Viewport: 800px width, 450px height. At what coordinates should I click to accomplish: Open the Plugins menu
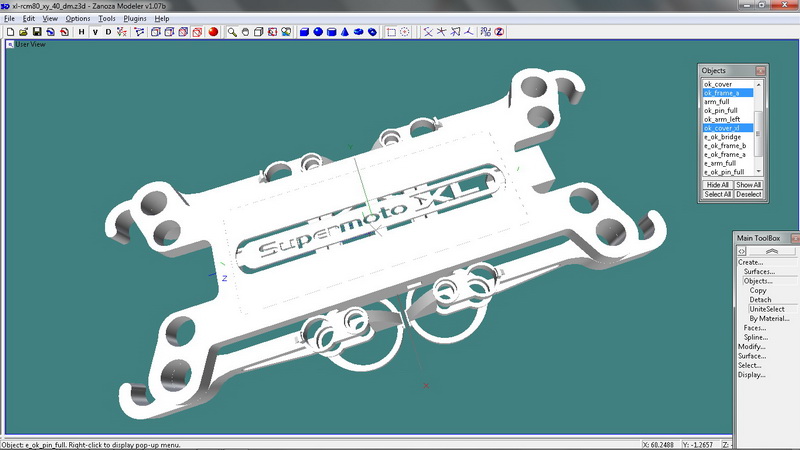pyautogui.click(x=135, y=19)
